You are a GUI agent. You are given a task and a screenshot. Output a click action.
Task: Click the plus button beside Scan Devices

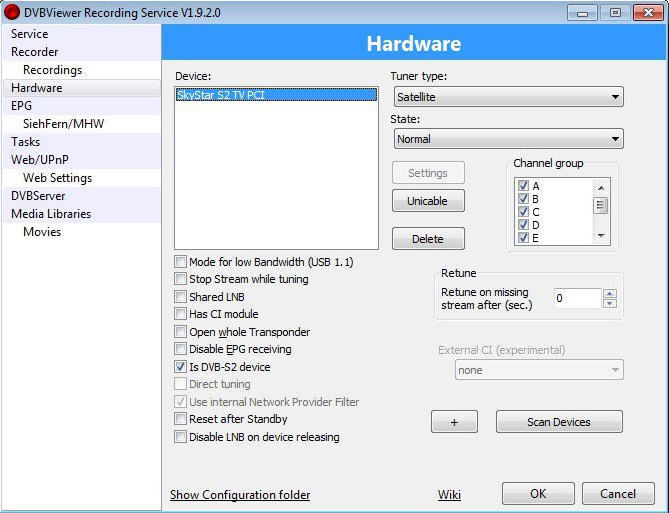[454, 422]
